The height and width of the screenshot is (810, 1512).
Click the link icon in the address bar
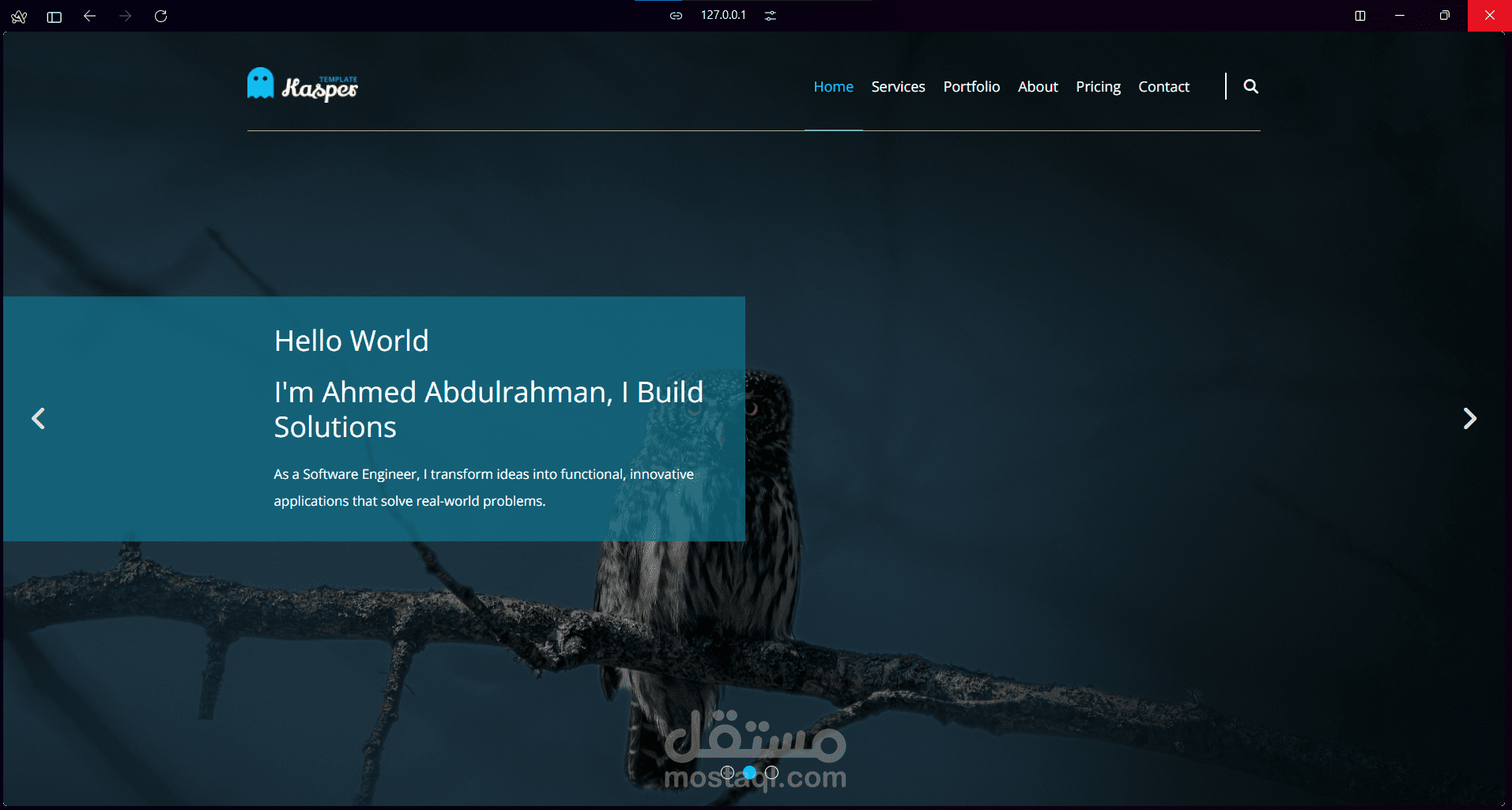click(676, 14)
